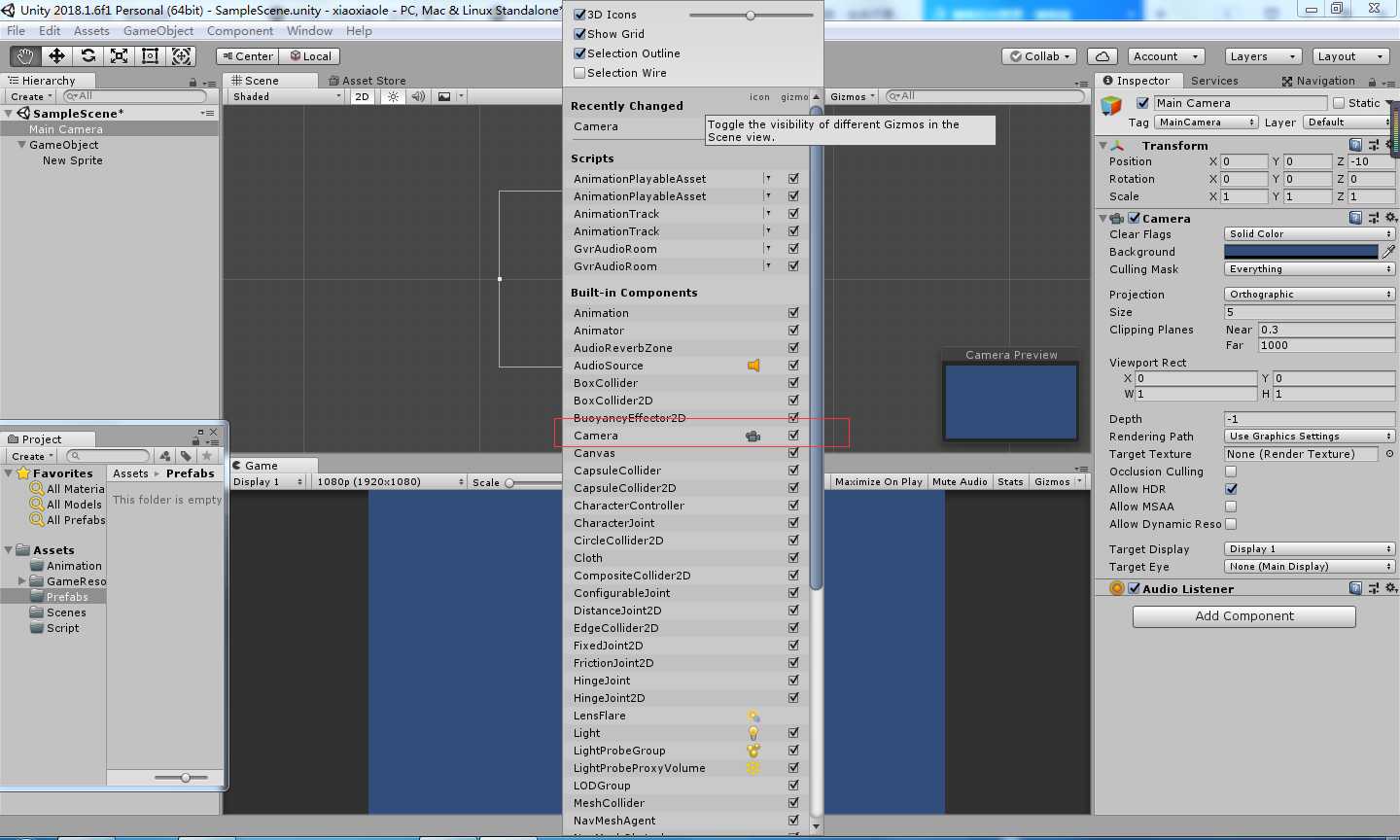Click Collab button
The height and width of the screenshot is (840, 1400).
click(1040, 56)
